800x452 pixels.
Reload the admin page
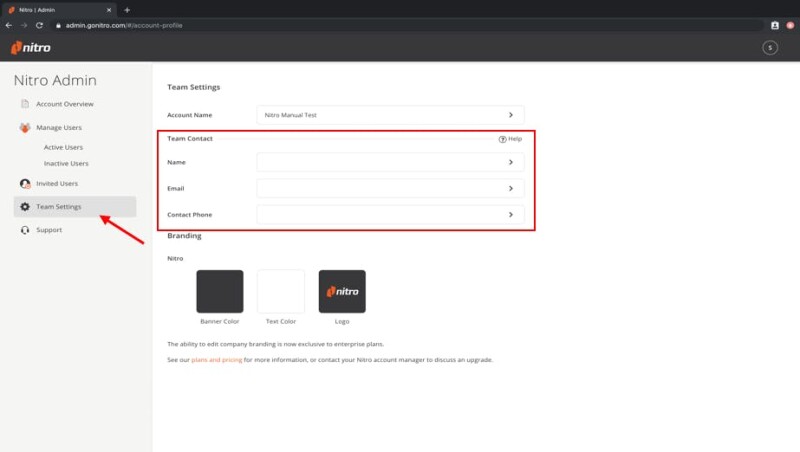click(39, 25)
